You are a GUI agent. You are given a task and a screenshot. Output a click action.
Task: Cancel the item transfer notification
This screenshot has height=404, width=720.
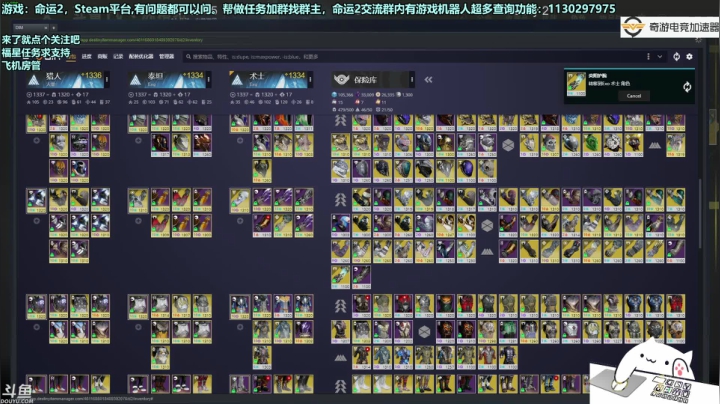point(634,95)
